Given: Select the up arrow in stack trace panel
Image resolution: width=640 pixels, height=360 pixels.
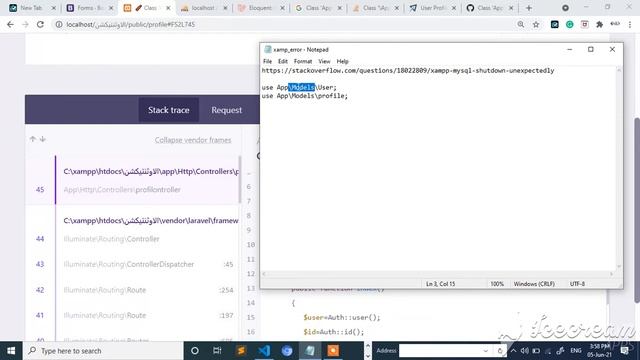Looking at the screenshot, I should [x=33, y=139].
